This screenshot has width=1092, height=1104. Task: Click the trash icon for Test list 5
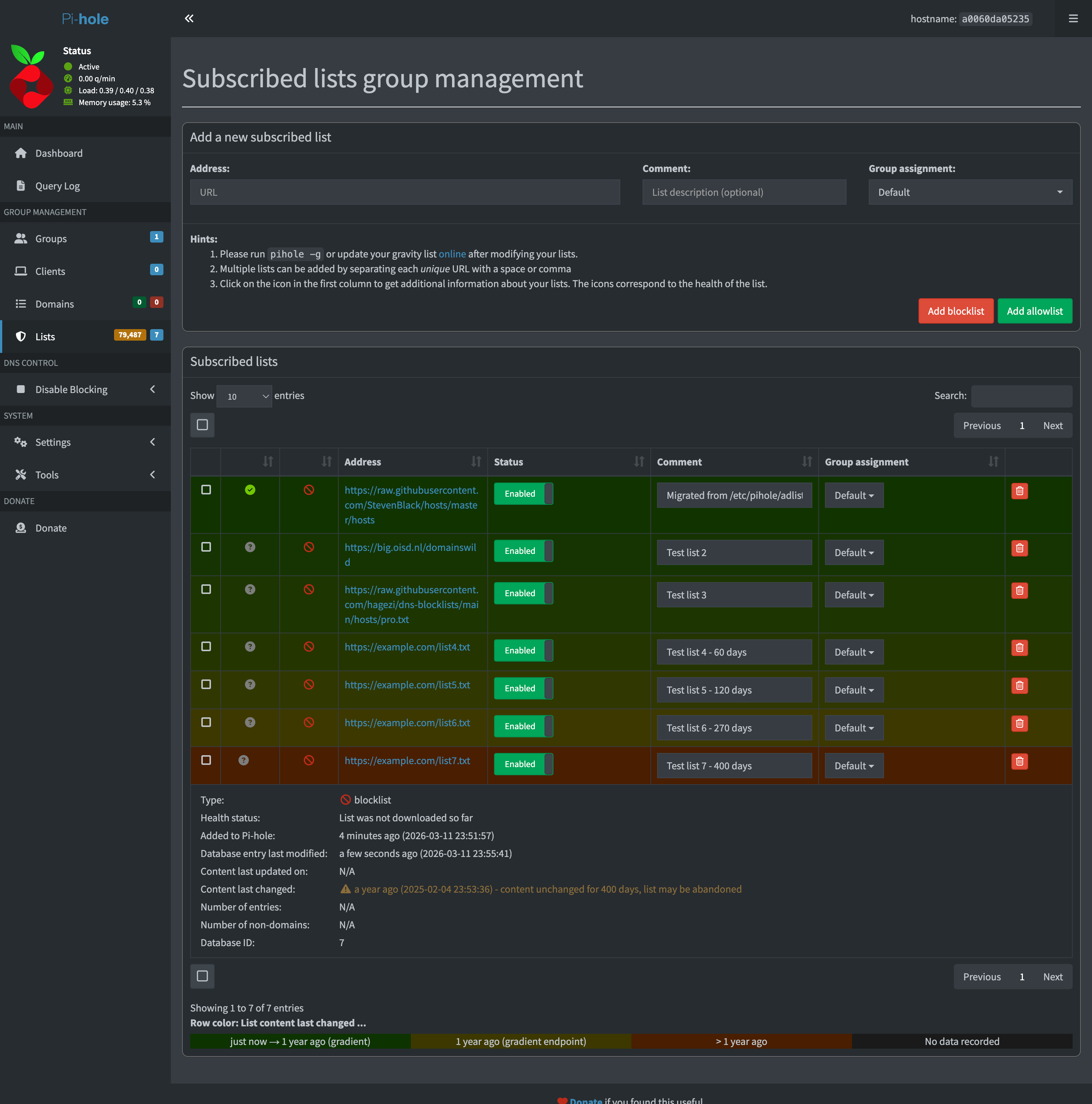[1019, 685]
